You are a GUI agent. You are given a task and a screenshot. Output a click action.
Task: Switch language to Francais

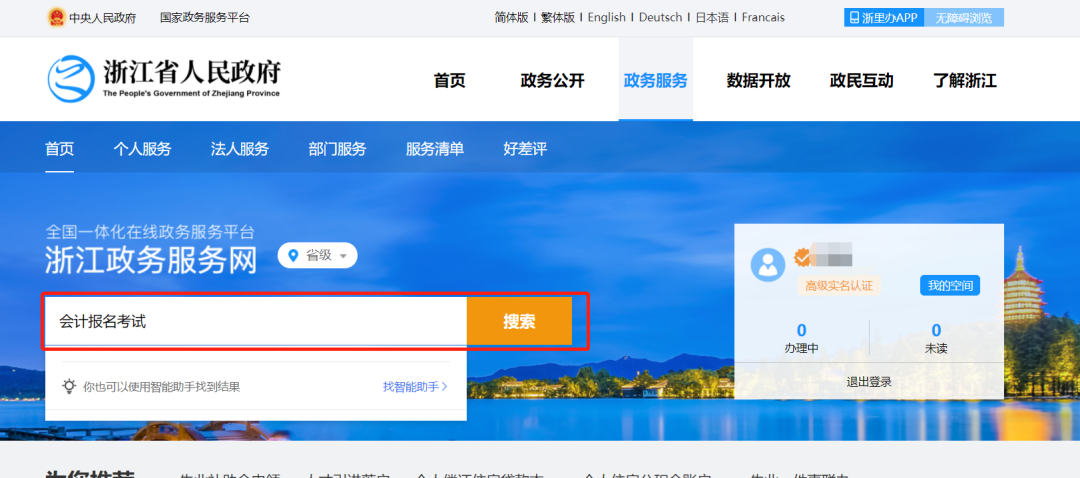coord(763,17)
